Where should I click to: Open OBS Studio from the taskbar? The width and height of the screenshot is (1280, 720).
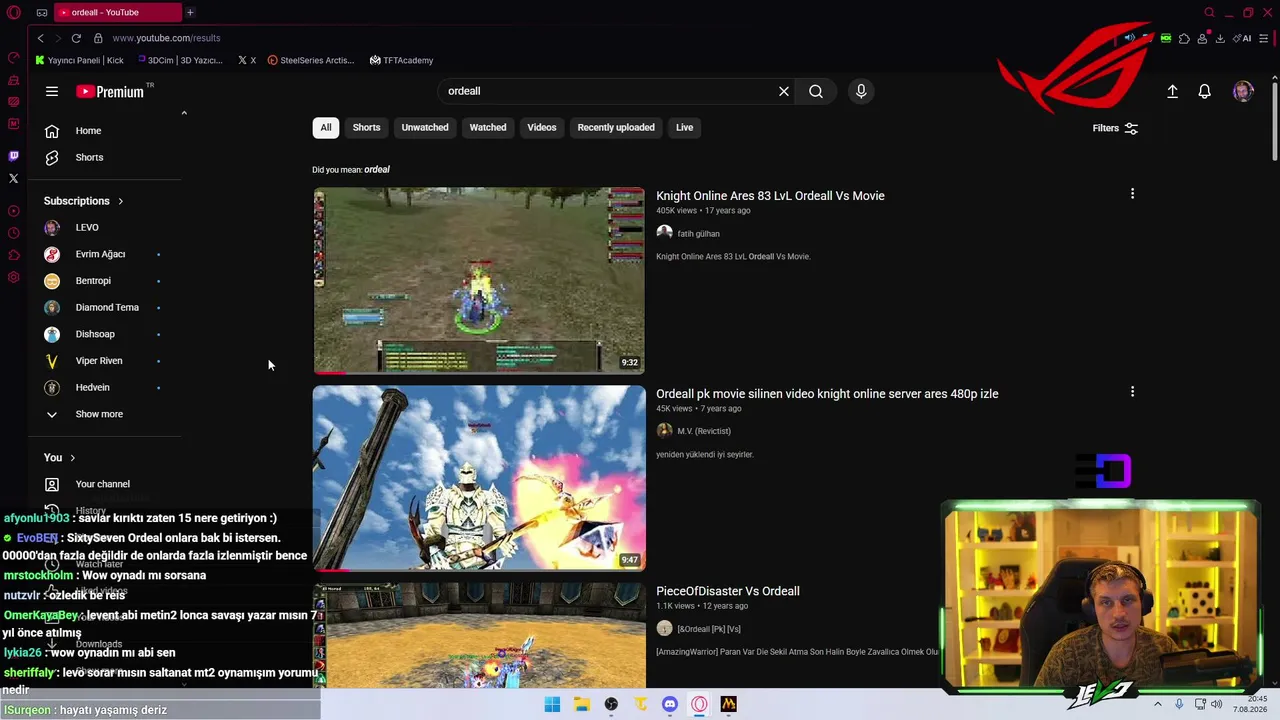[611, 704]
